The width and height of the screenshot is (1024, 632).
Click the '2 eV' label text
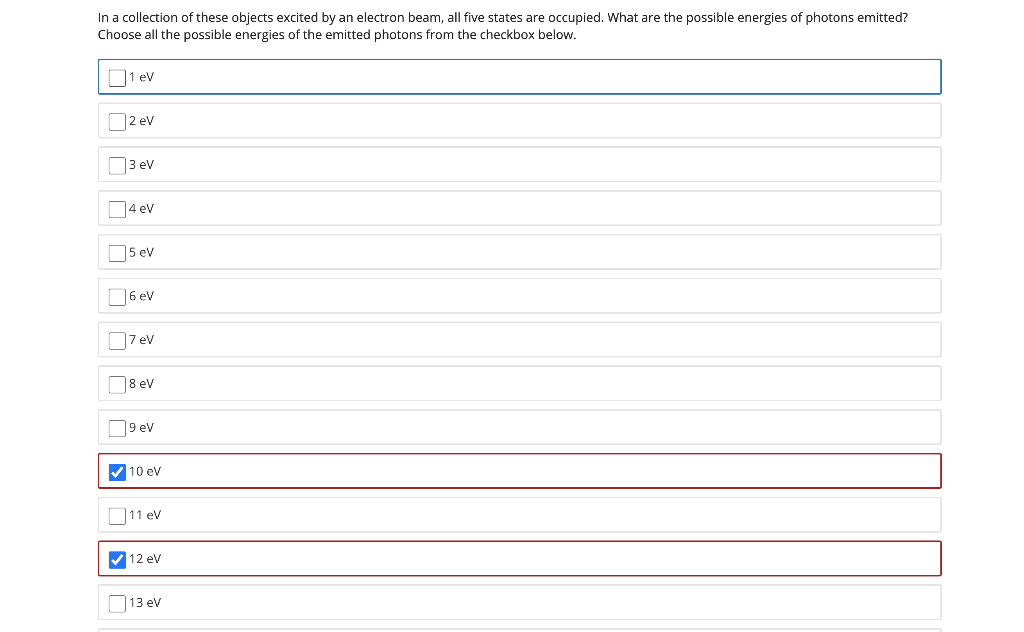pyautogui.click(x=141, y=121)
